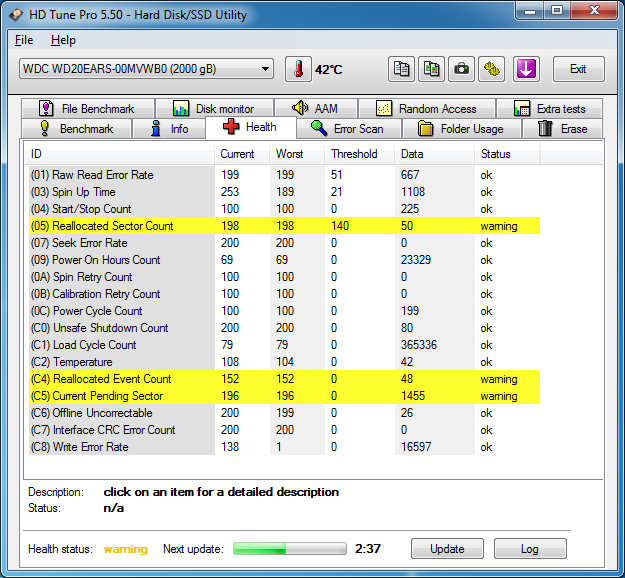Select (C2) Temperature row
Viewport: 625px width, 578px height.
285,362
